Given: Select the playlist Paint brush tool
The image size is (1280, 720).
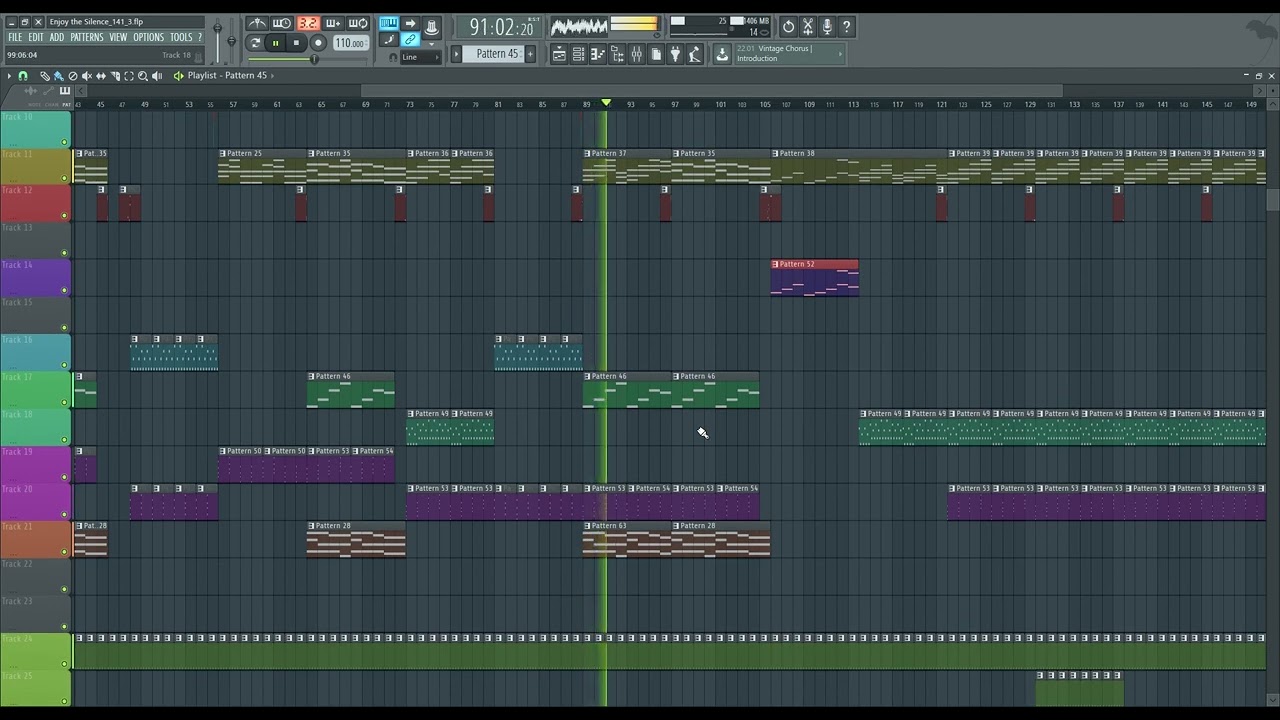Looking at the screenshot, I should pos(59,76).
